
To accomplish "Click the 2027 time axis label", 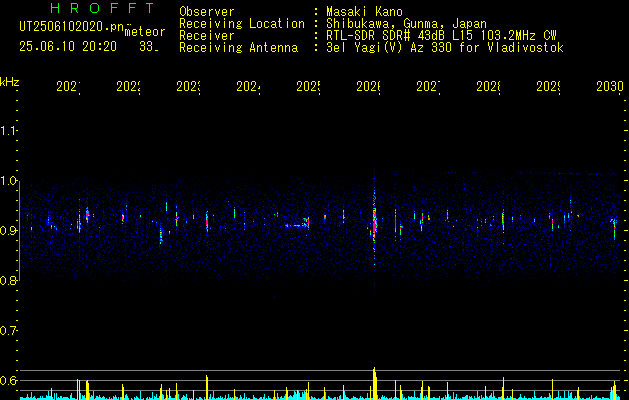I will [428, 86].
